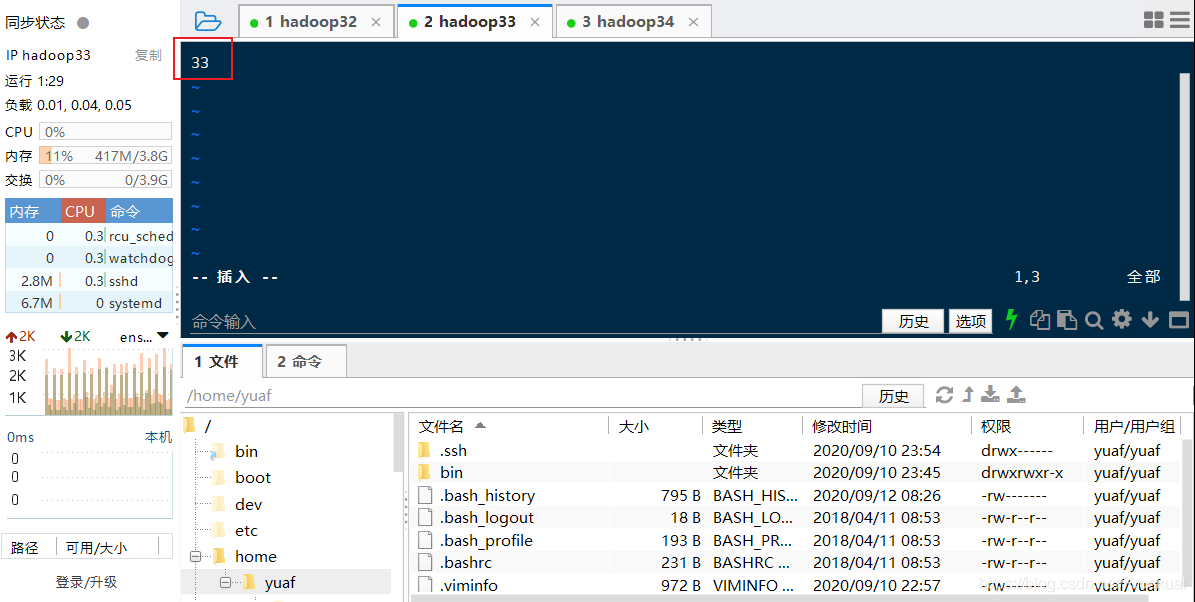The width and height of the screenshot is (1195, 602).
Task: Select the 2 hadoop33 tab
Action: [x=475, y=21]
